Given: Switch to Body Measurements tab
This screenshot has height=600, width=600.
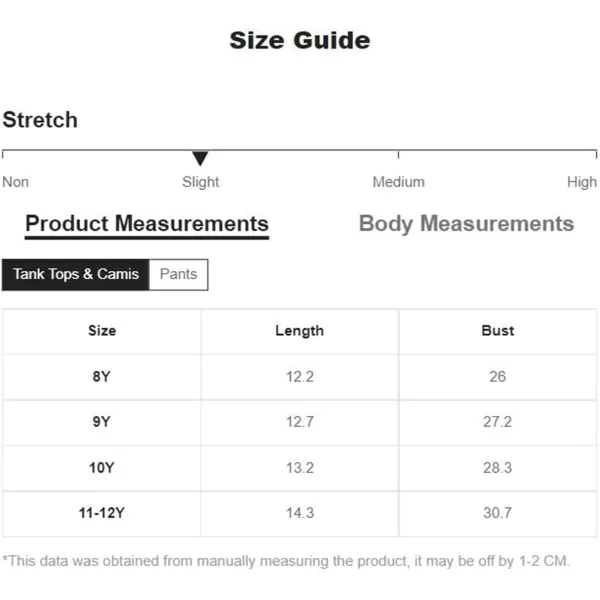Looking at the screenshot, I should pyautogui.click(x=466, y=224).
